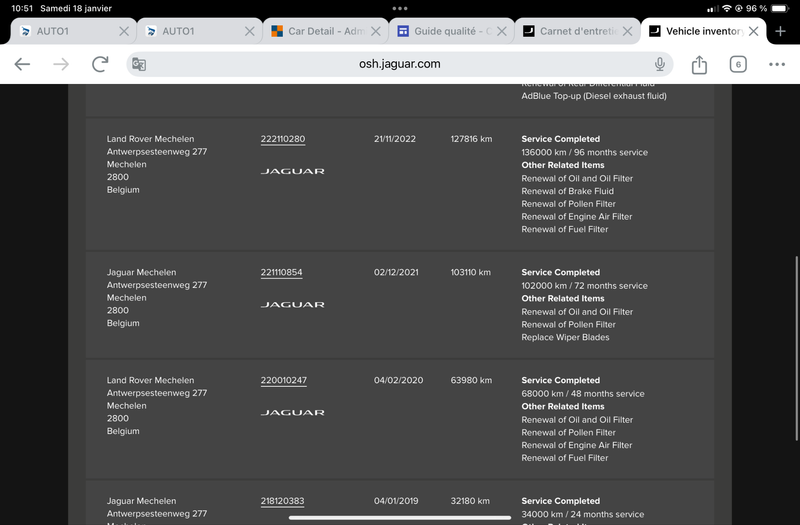Open service record link 218120383
The height and width of the screenshot is (525, 800).
tap(282, 501)
